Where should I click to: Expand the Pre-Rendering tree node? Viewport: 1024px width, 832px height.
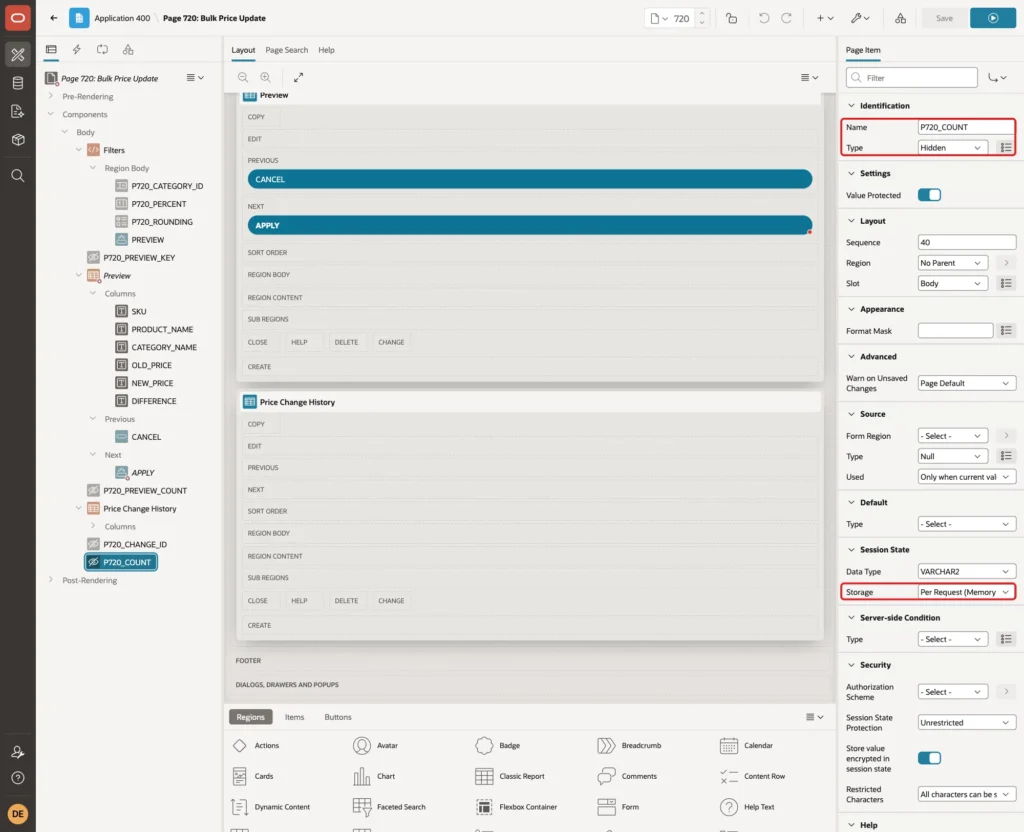(x=50, y=96)
